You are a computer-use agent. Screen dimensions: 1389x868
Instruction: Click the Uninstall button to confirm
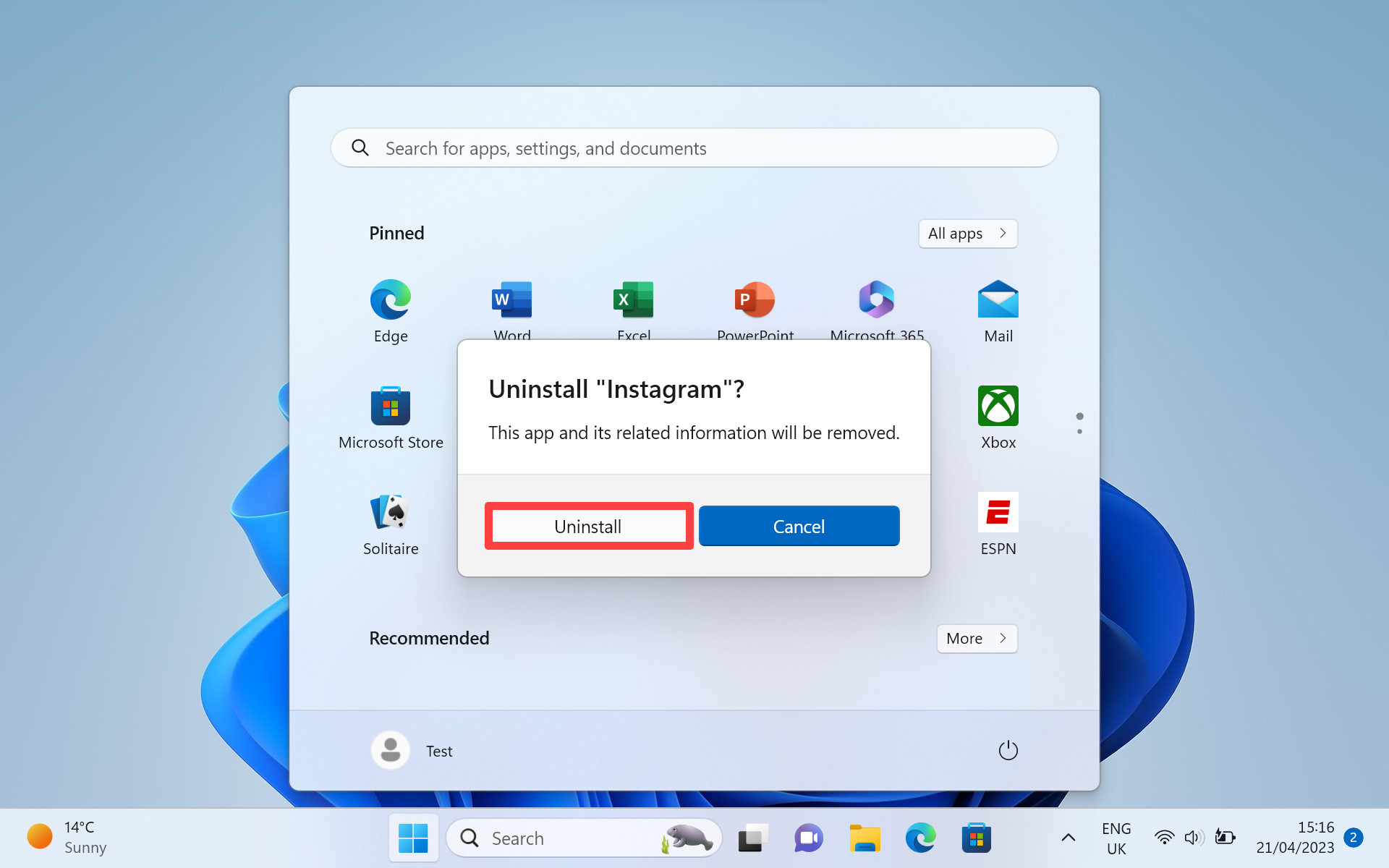(x=588, y=525)
